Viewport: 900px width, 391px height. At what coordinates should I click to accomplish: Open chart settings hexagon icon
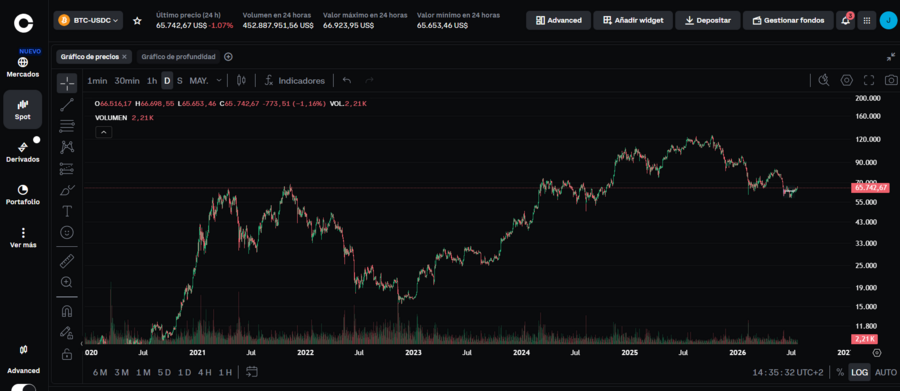coord(847,80)
